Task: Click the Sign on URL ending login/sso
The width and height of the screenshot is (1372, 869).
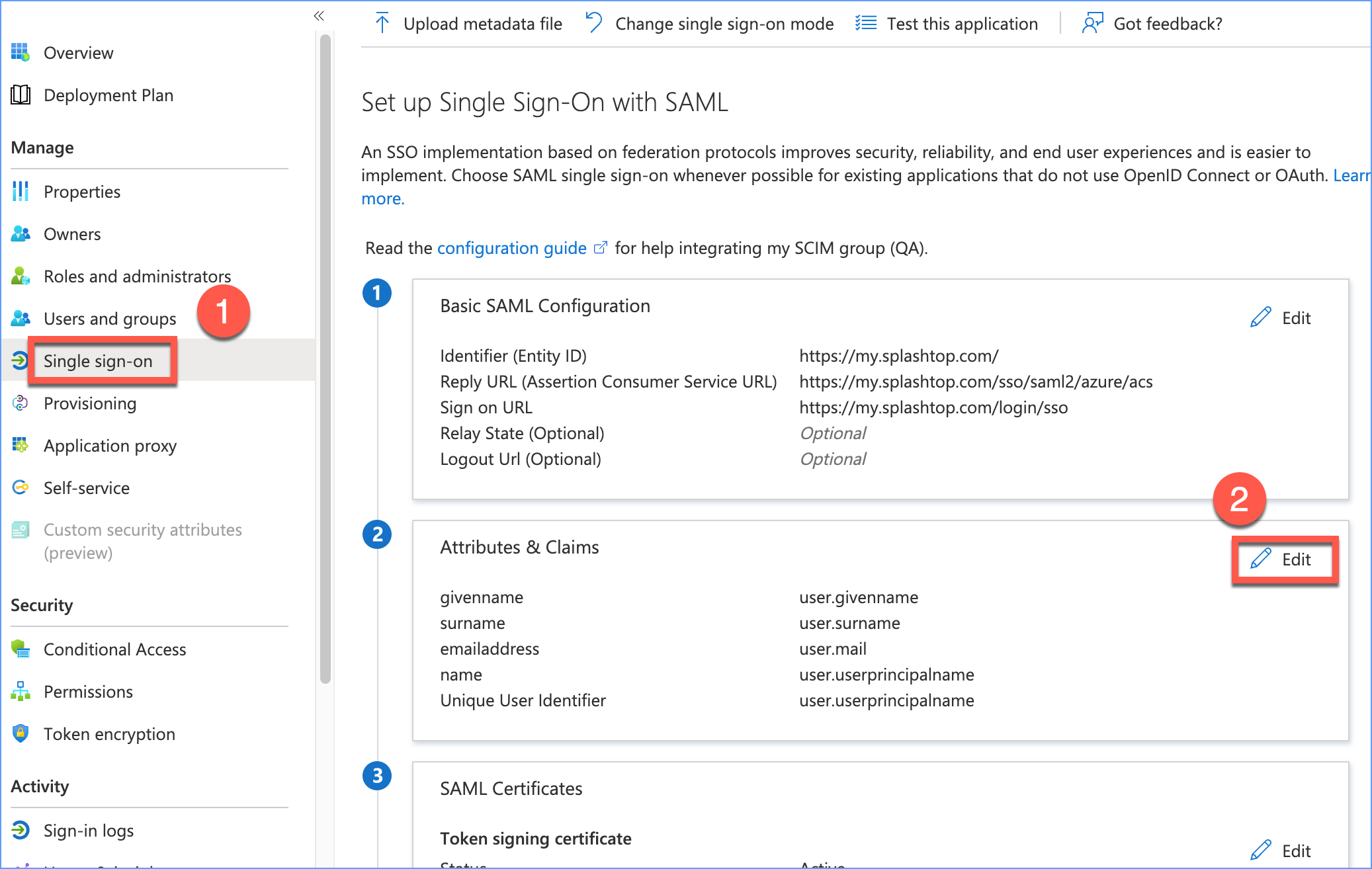Action: point(933,407)
